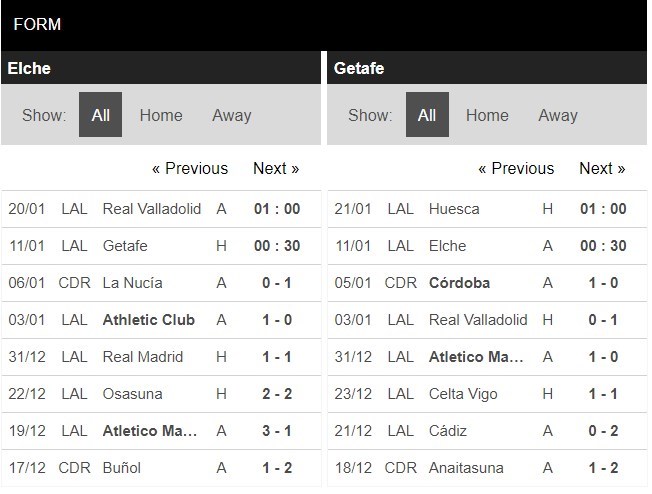Select the All filter under Getafe
The height and width of the screenshot is (494, 652).
pyautogui.click(x=427, y=115)
